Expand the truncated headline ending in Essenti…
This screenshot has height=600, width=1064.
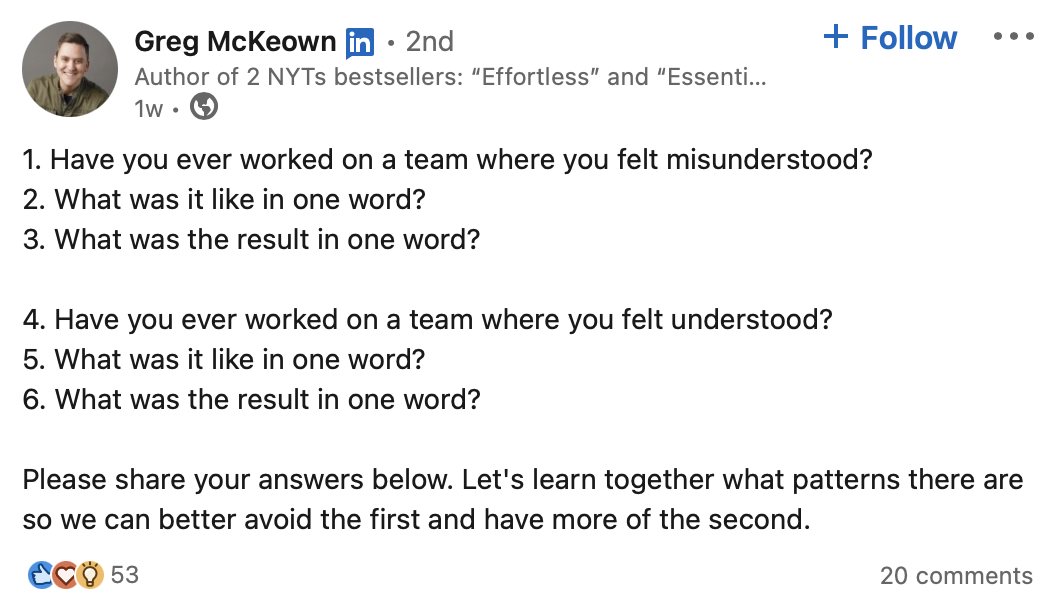pyautogui.click(x=720, y=73)
